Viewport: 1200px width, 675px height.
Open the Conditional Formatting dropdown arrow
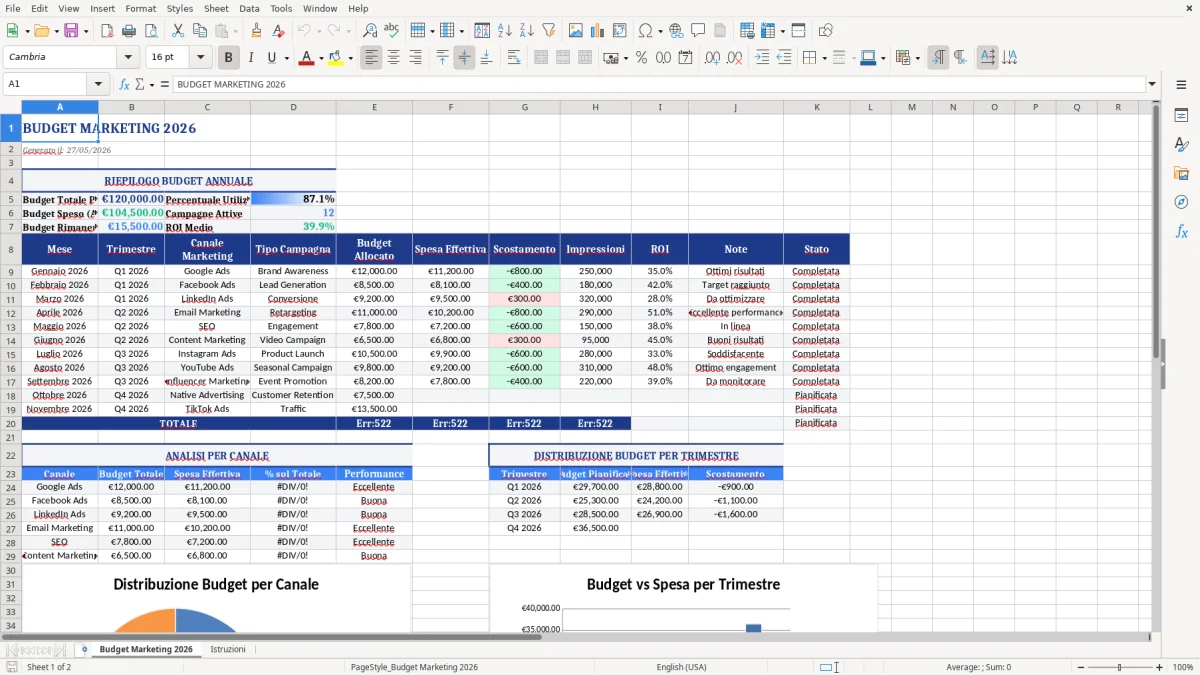coord(917,58)
